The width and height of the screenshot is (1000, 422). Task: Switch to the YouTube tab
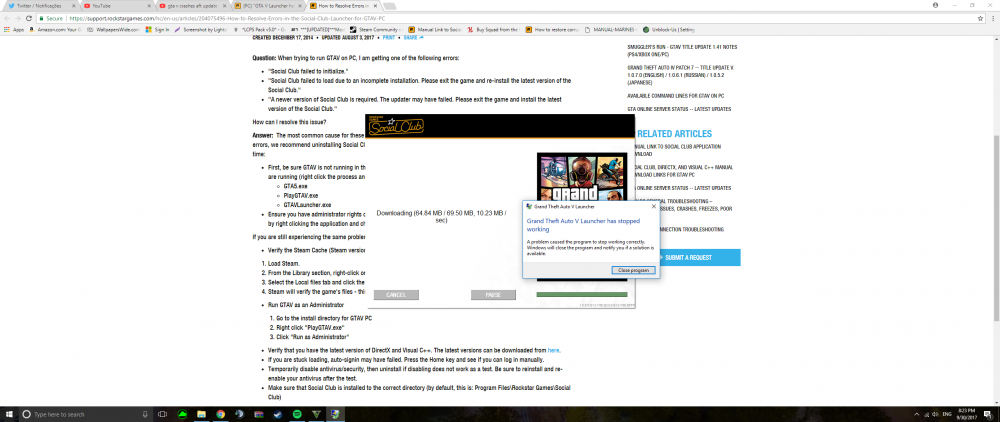tap(117, 5)
